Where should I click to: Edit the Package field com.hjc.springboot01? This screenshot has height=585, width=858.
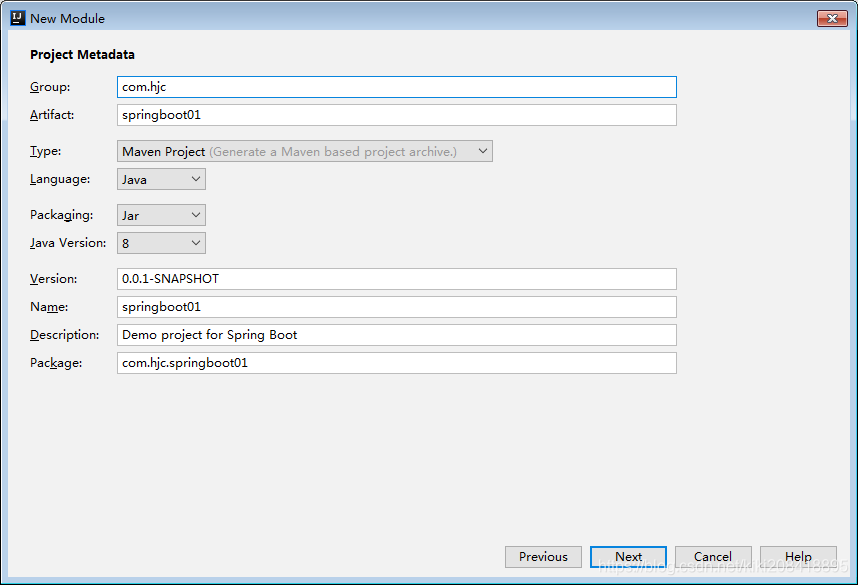(397, 363)
